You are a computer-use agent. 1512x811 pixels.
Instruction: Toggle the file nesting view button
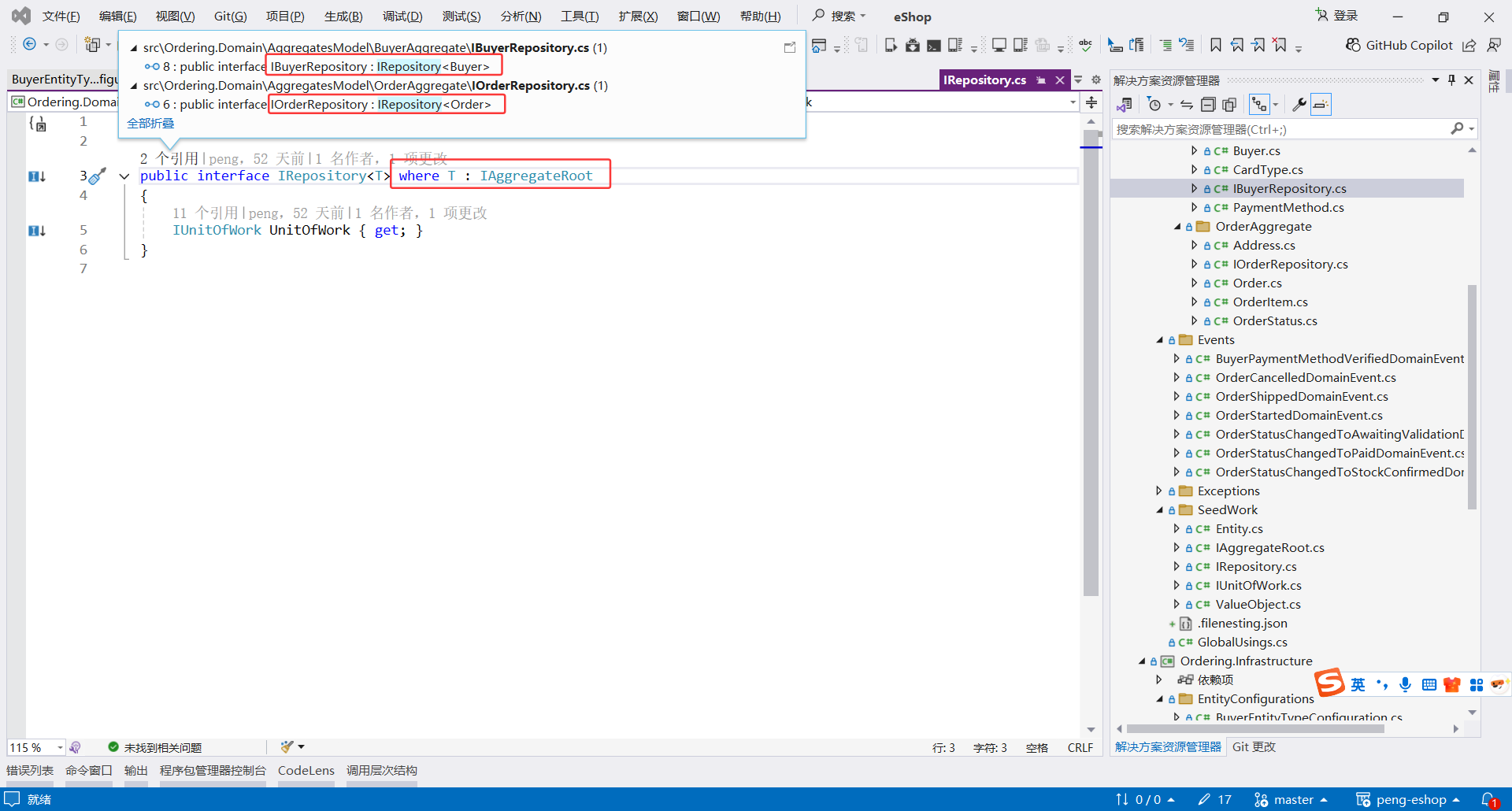(1259, 105)
